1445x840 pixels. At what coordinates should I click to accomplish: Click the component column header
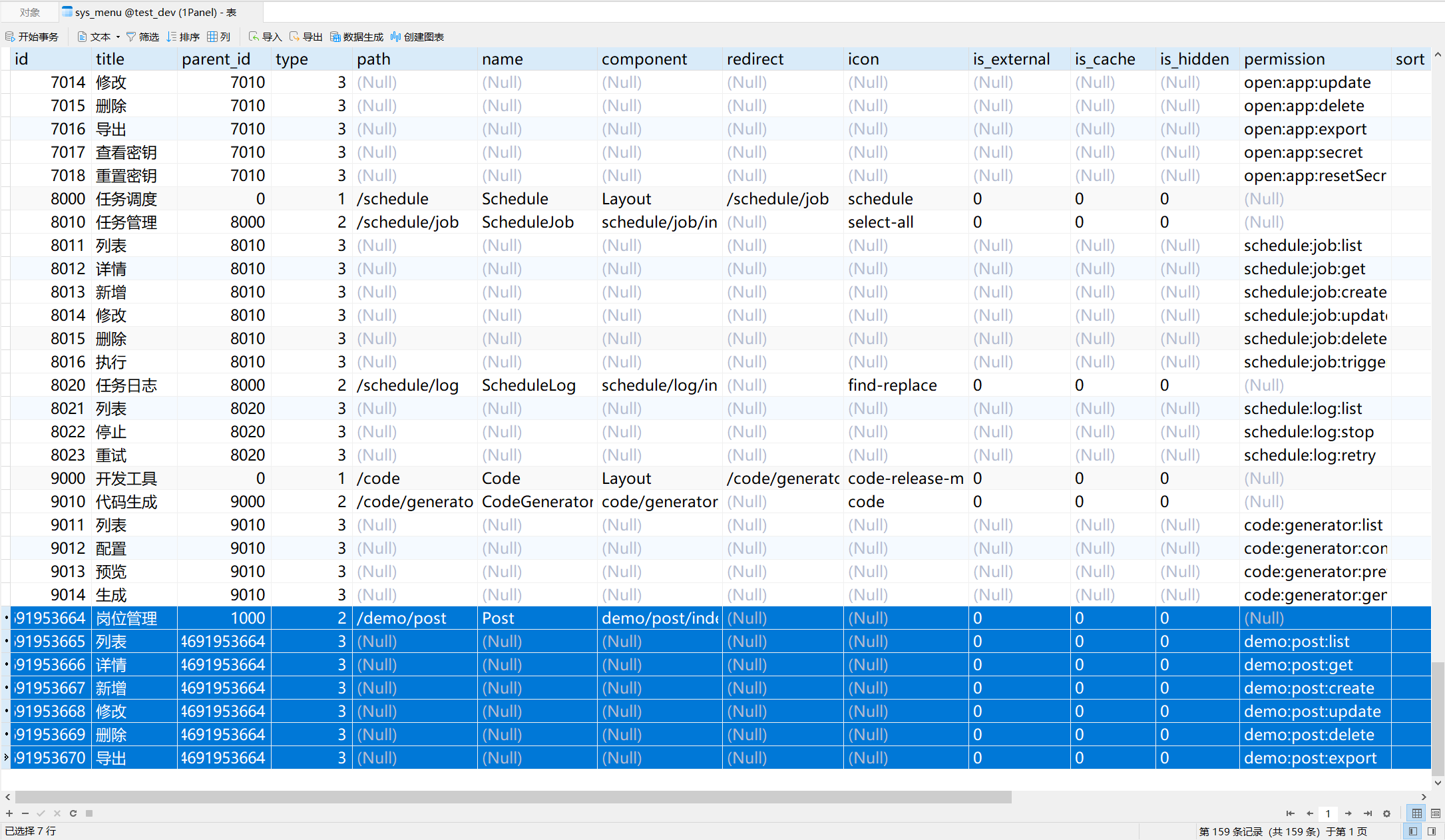tap(660, 59)
